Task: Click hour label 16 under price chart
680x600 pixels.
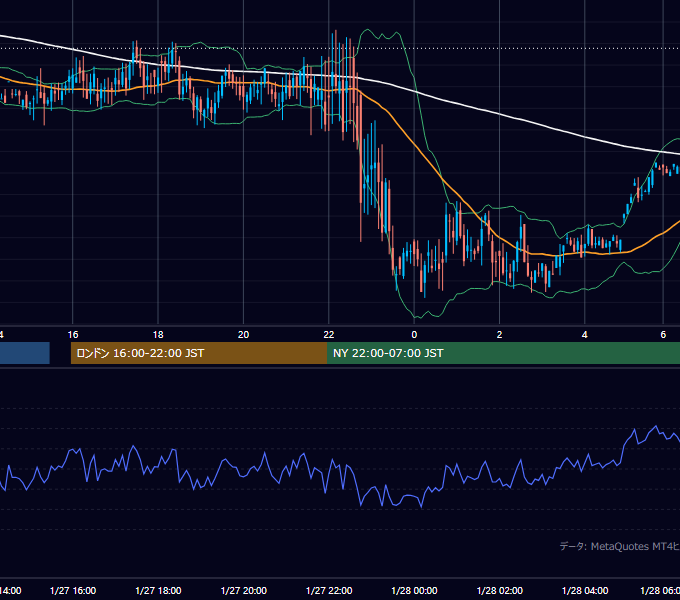Action: [73, 334]
